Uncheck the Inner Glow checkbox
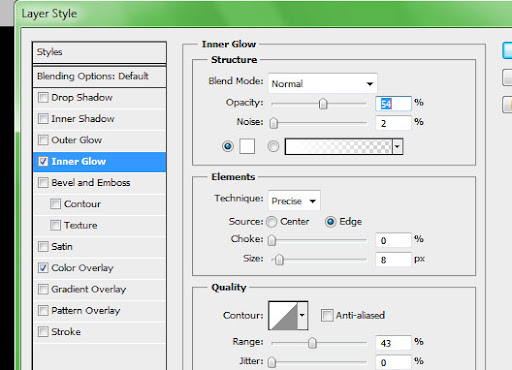This screenshot has height=370, width=512. click(x=43, y=161)
